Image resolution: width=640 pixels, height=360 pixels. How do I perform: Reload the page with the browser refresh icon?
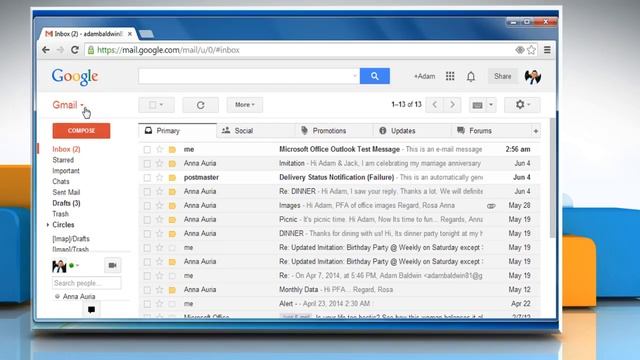click(x=75, y=50)
